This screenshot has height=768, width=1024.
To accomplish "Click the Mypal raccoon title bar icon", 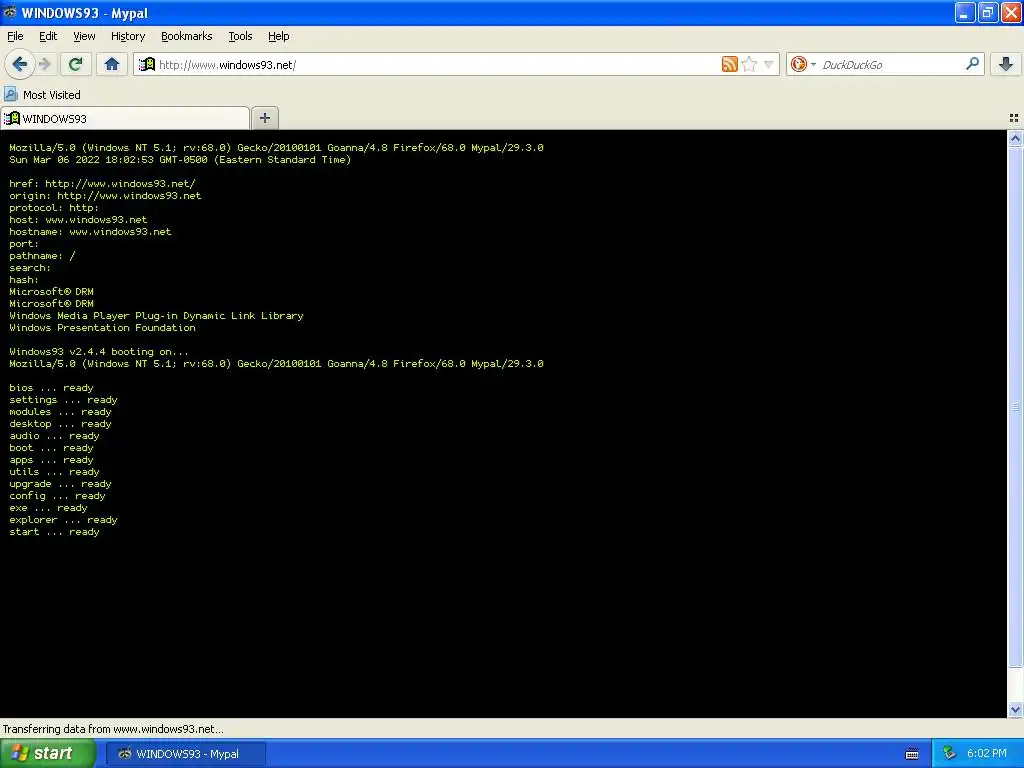I will (x=10, y=12).
